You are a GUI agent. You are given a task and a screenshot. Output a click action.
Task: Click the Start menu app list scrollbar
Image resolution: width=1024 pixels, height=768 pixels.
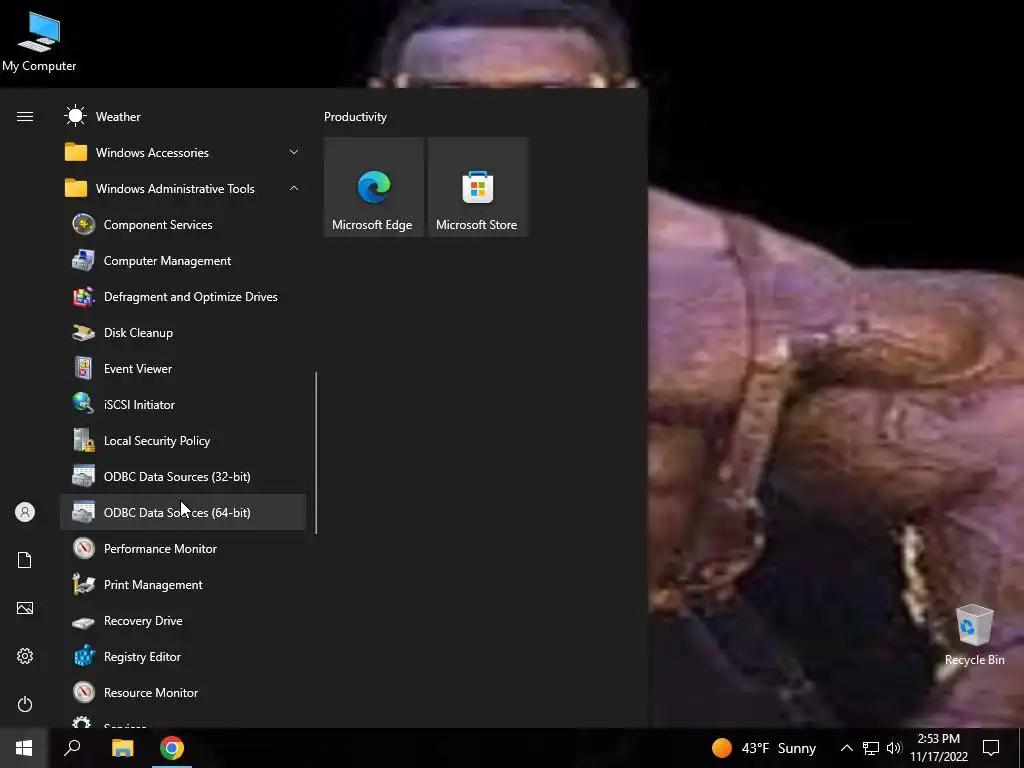[x=316, y=453]
